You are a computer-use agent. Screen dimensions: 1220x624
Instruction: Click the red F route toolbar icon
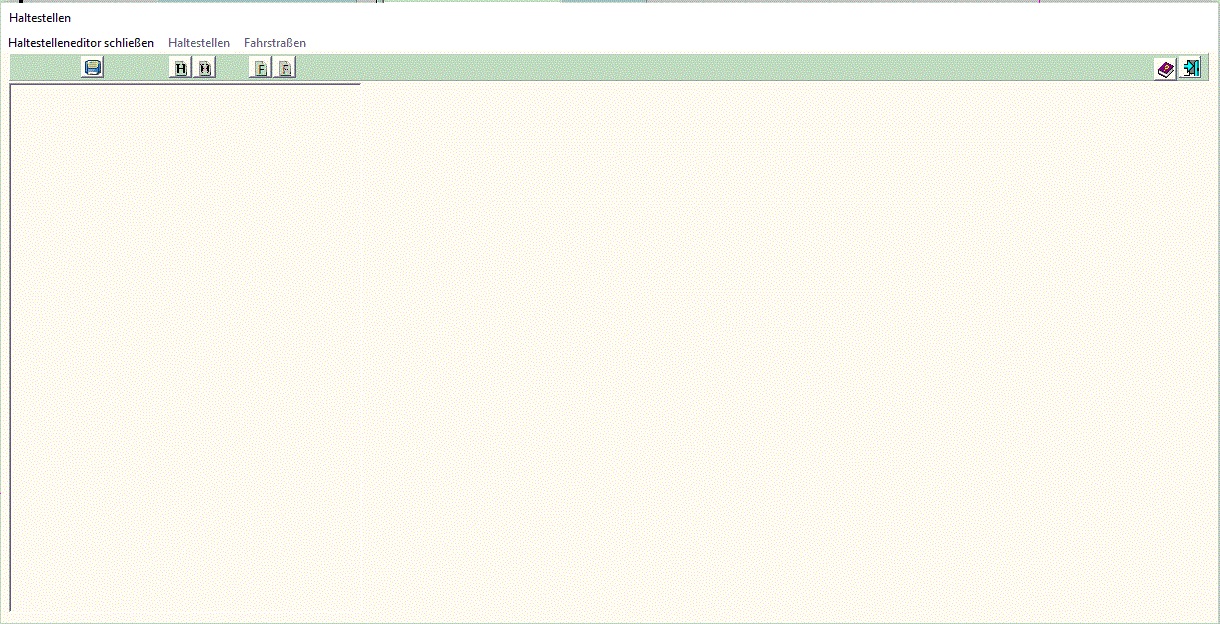(x=285, y=68)
